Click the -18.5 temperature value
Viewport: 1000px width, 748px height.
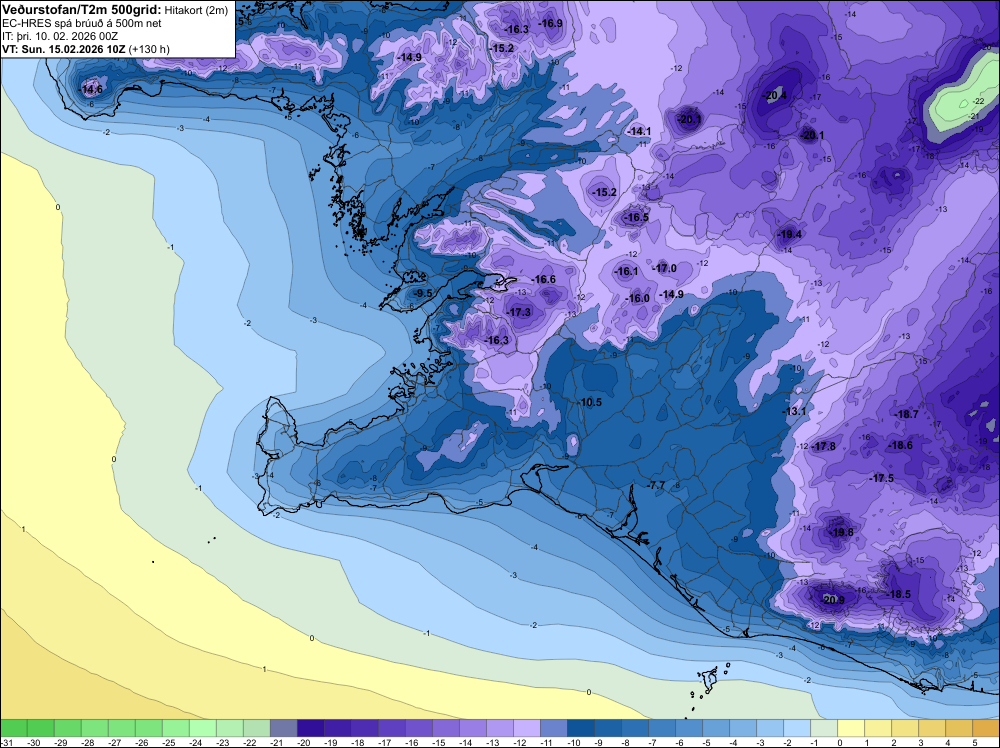[899, 594]
